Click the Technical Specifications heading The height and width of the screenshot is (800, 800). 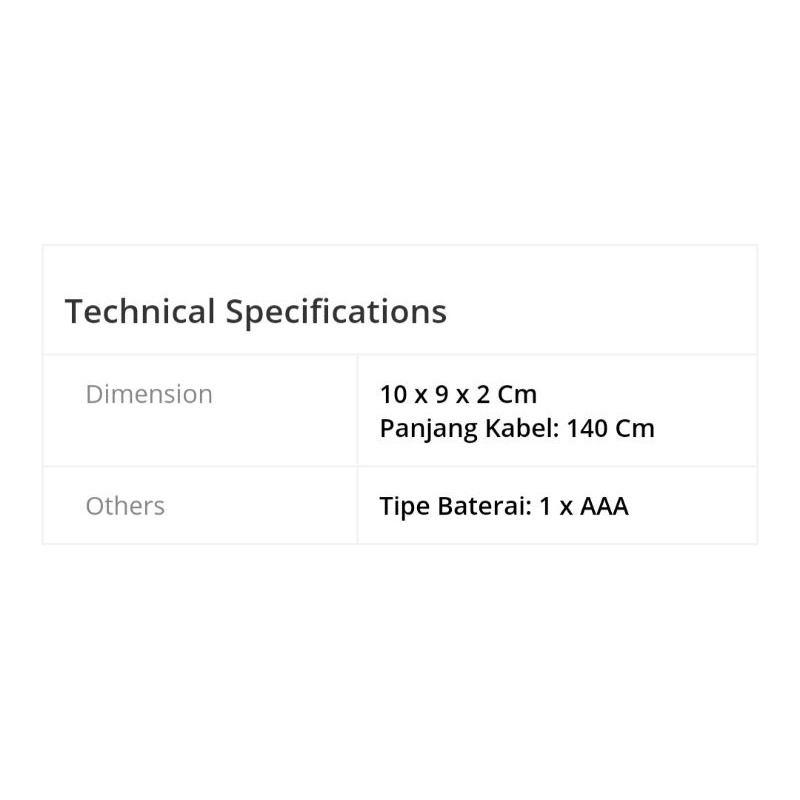coord(255,312)
